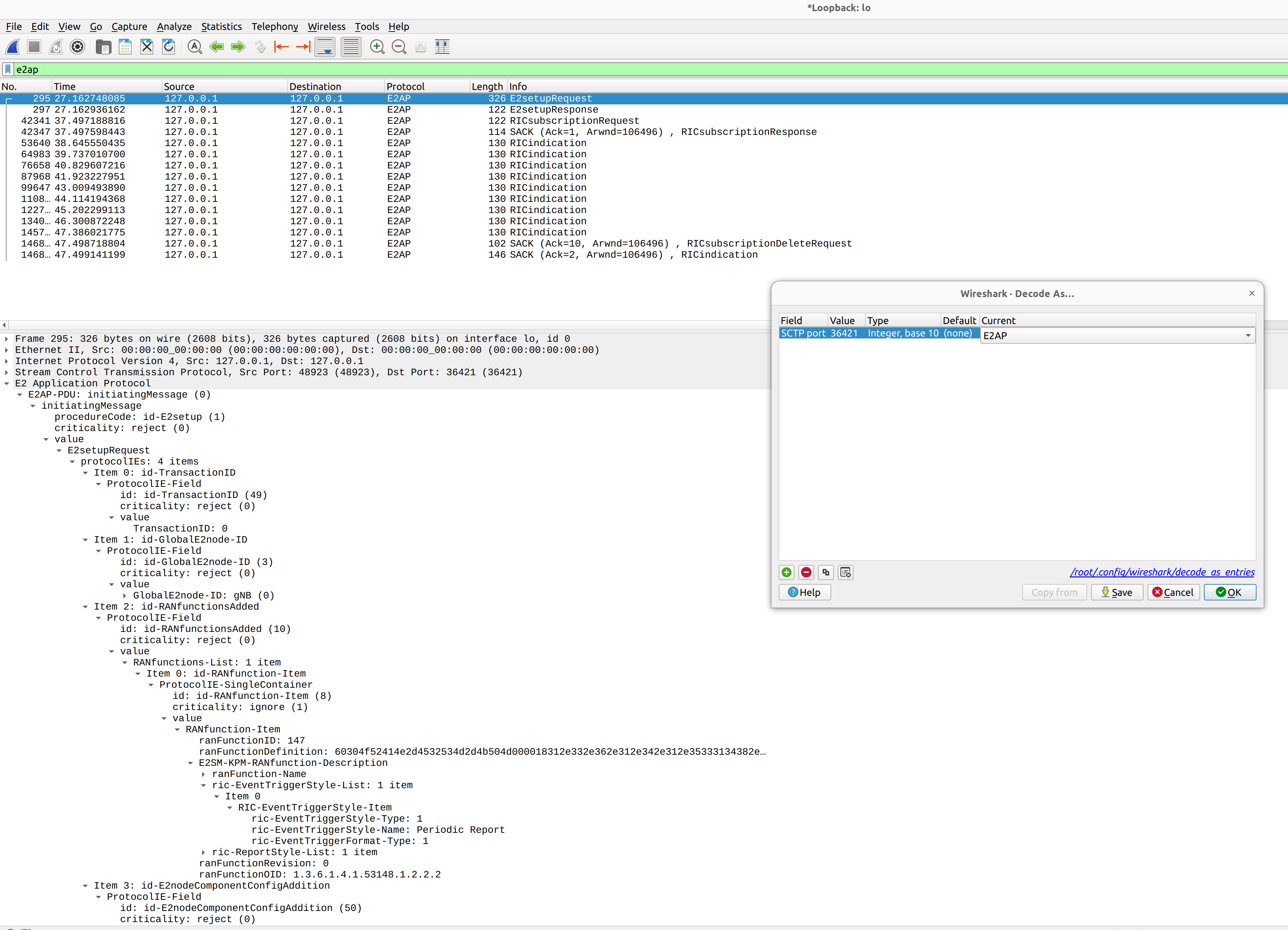Viewport: 1288px width, 930px height.
Task: Close the Decode As dialog
Action: click(x=1252, y=293)
